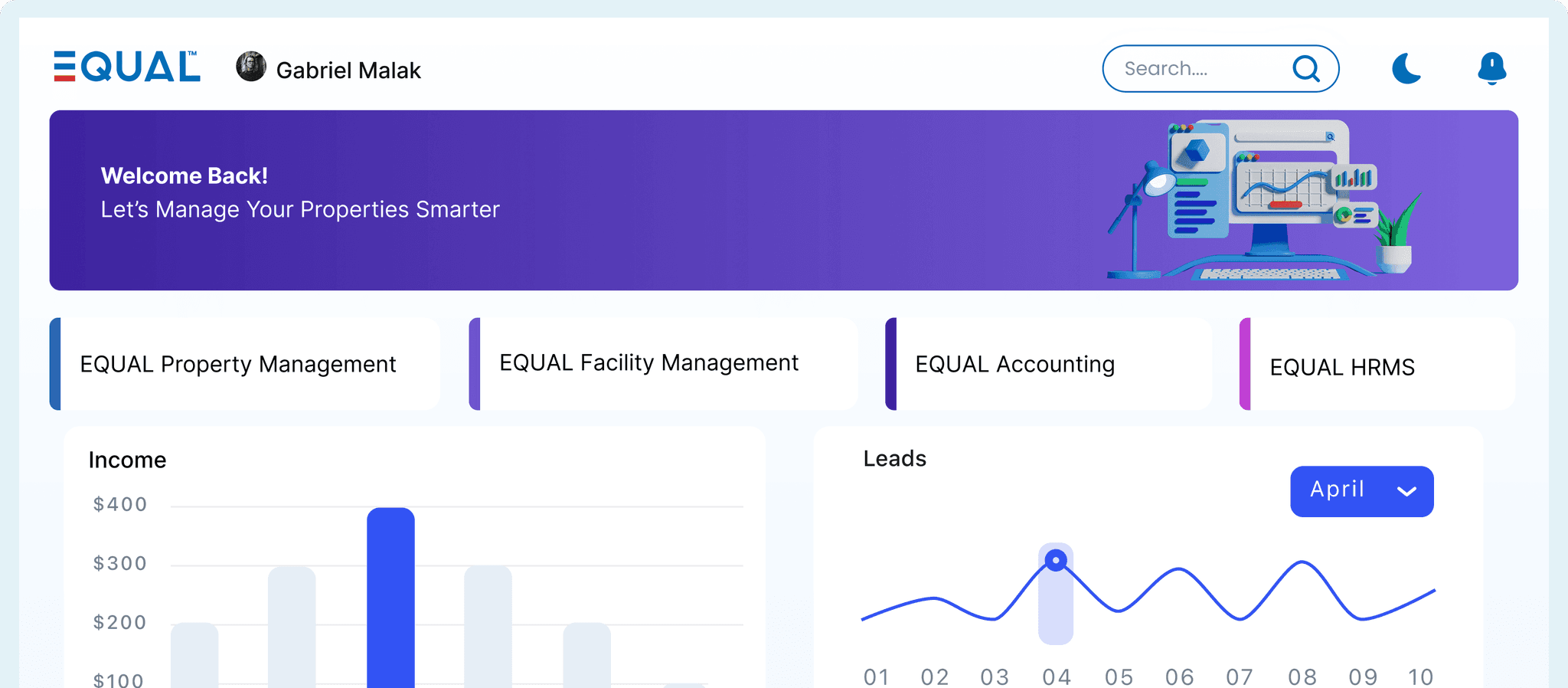This screenshot has height=688, width=1568.
Task: Click the Leads chart point at 04
Action: pos(1056,561)
